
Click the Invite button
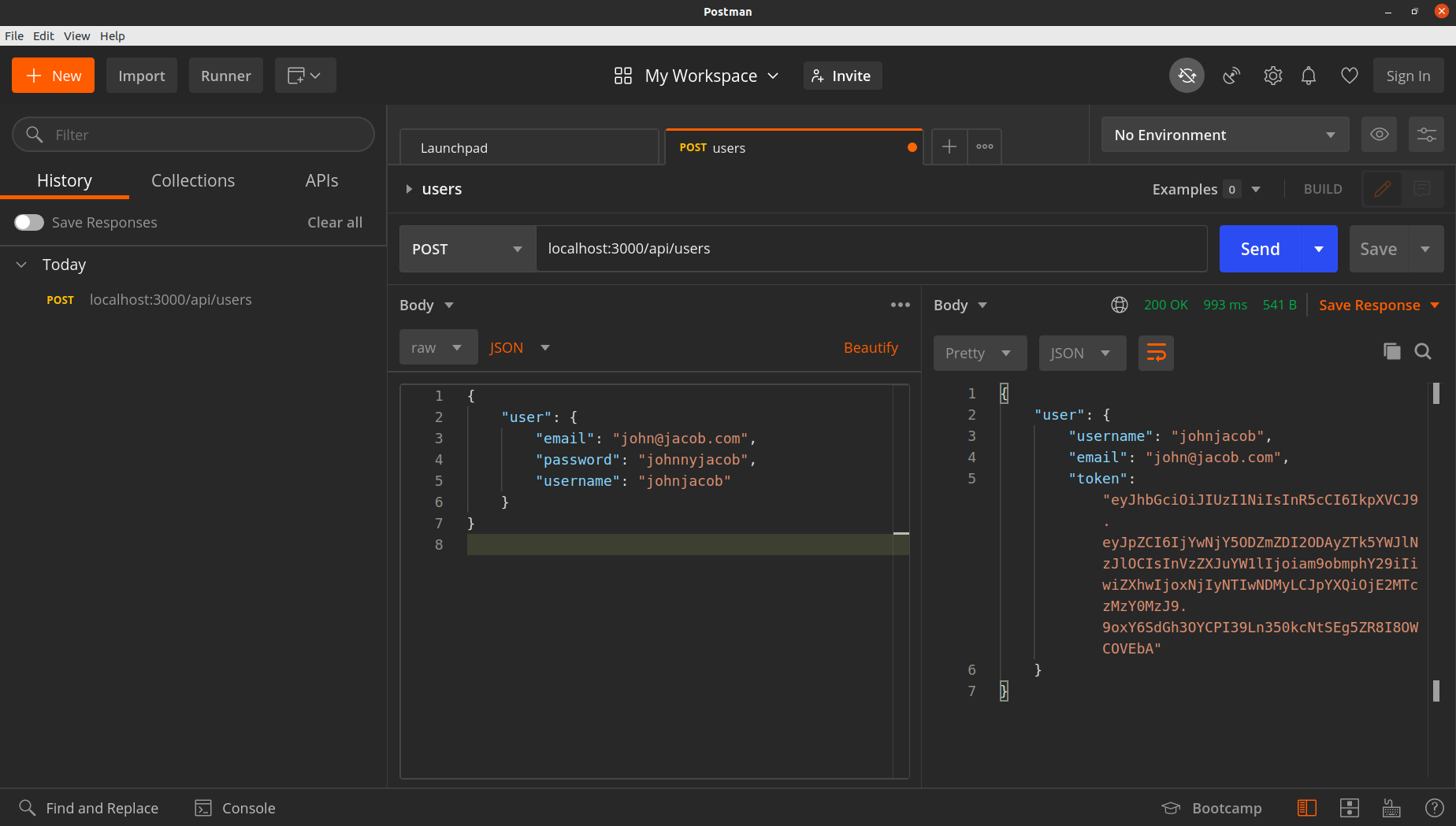click(842, 76)
